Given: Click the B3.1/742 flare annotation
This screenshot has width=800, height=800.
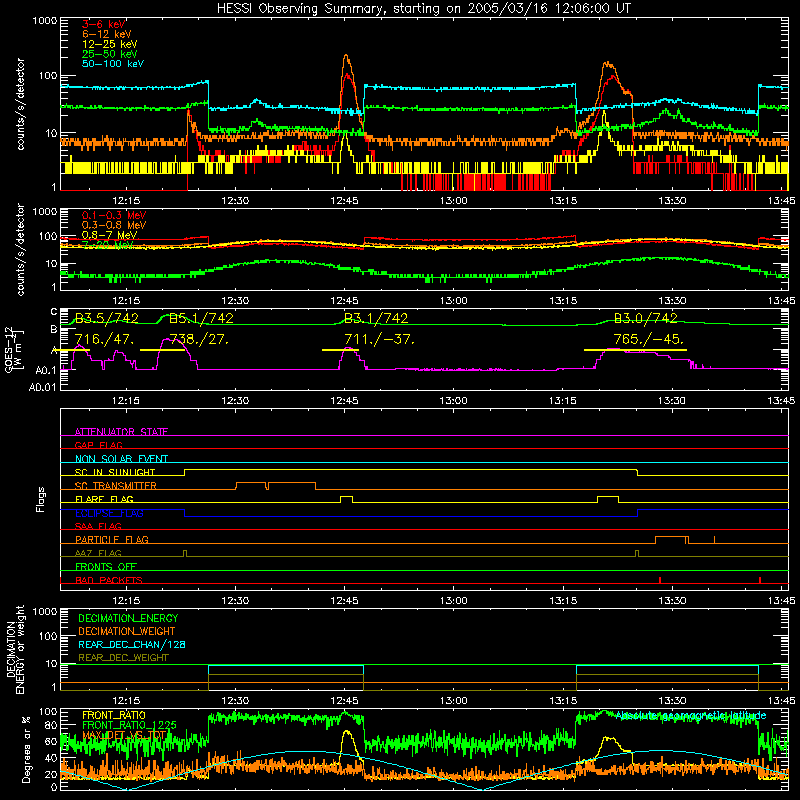Looking at the screenshot, I should (376, 318).
